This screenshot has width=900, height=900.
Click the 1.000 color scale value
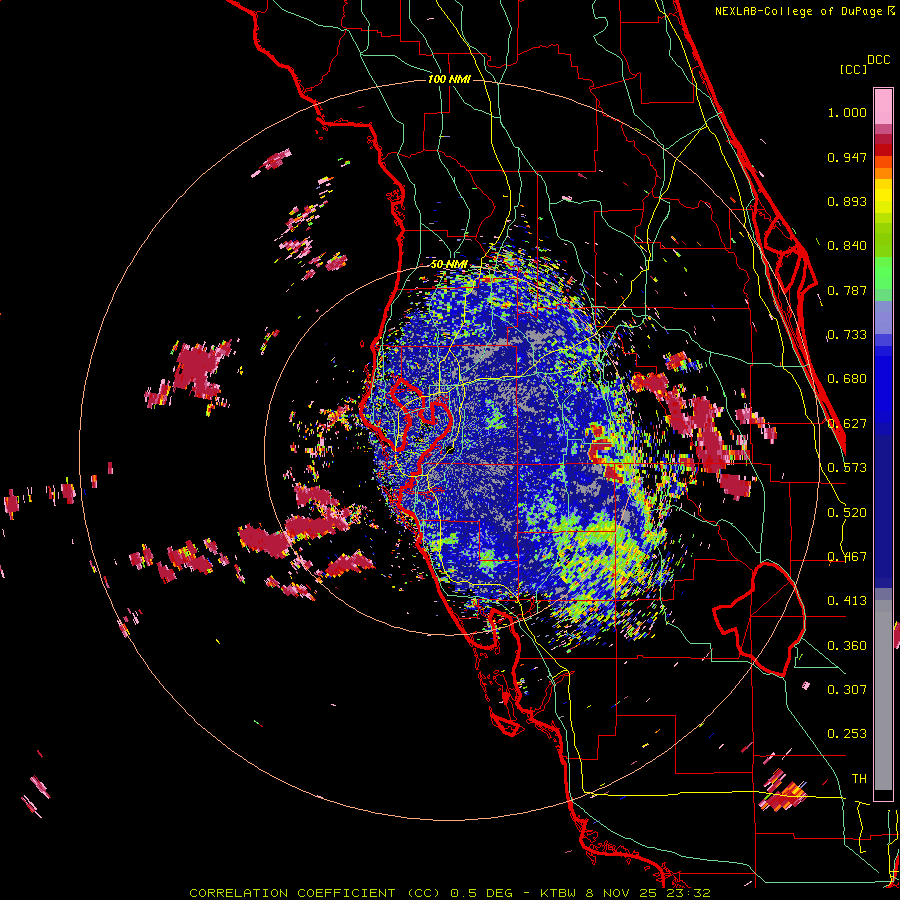point(847,112)
